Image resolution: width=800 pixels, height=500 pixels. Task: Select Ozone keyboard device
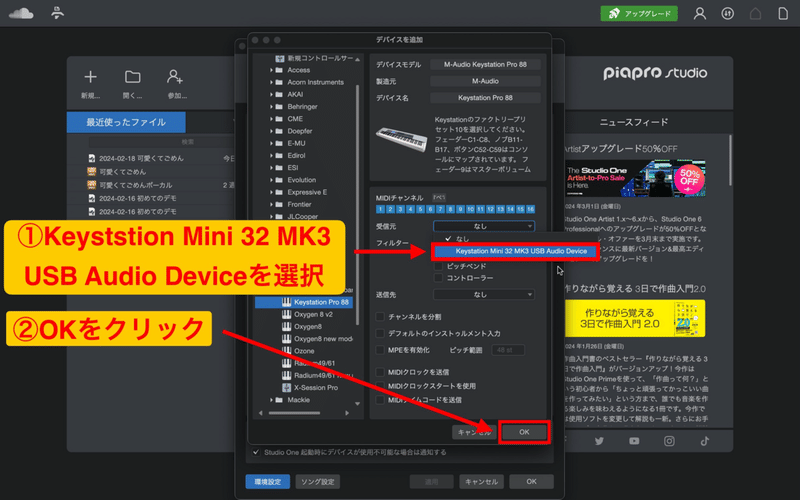(305, 351)
